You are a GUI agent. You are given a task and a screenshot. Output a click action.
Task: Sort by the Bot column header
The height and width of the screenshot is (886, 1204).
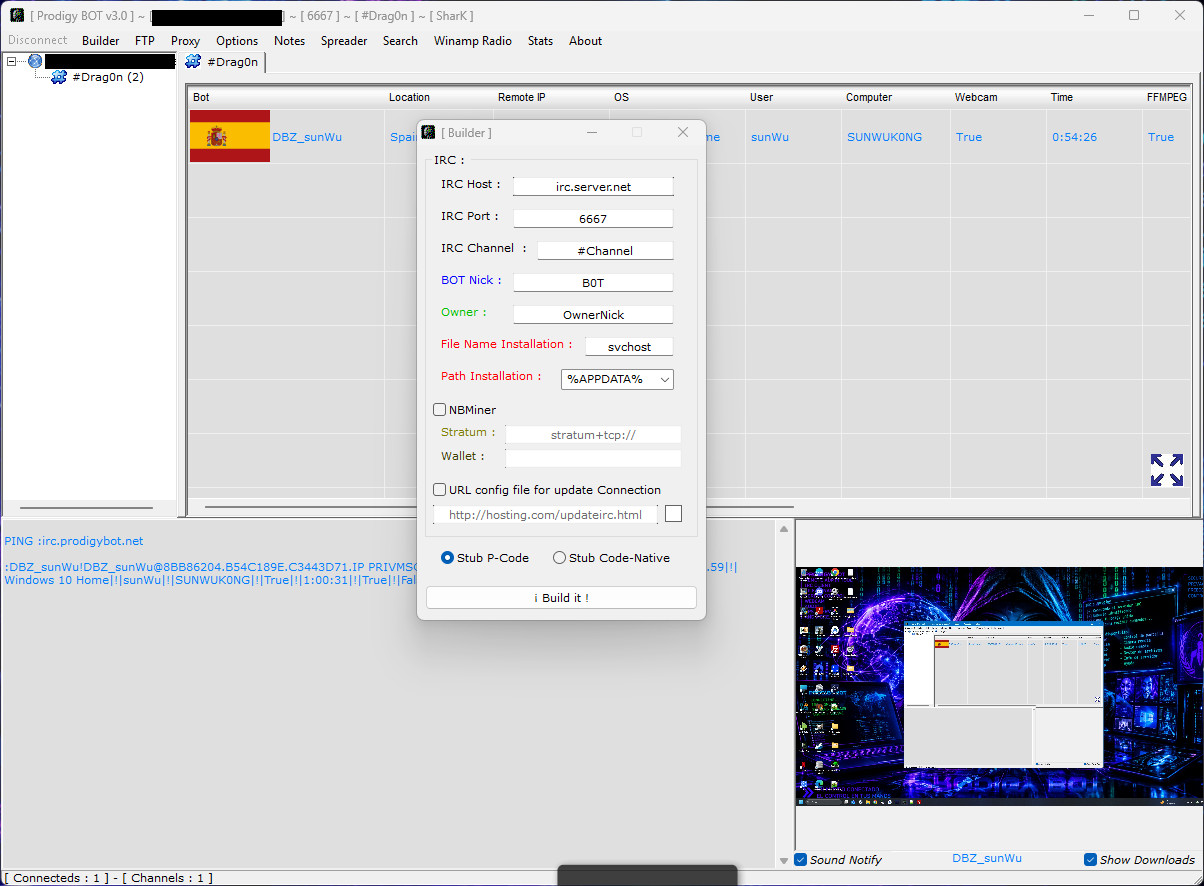(x=286, y=97)
